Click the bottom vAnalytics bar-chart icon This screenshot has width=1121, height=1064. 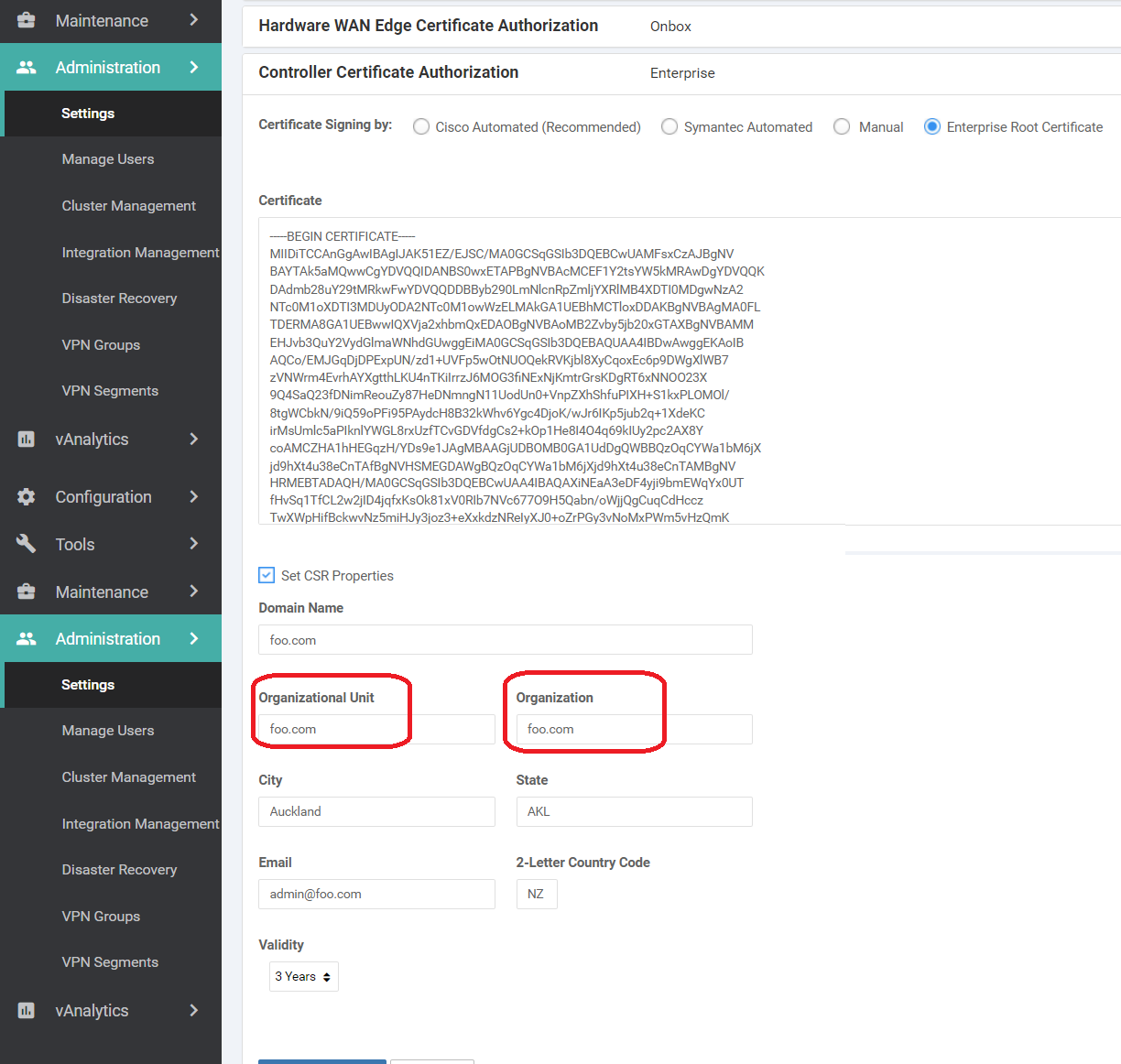(x=26, y=1010)
